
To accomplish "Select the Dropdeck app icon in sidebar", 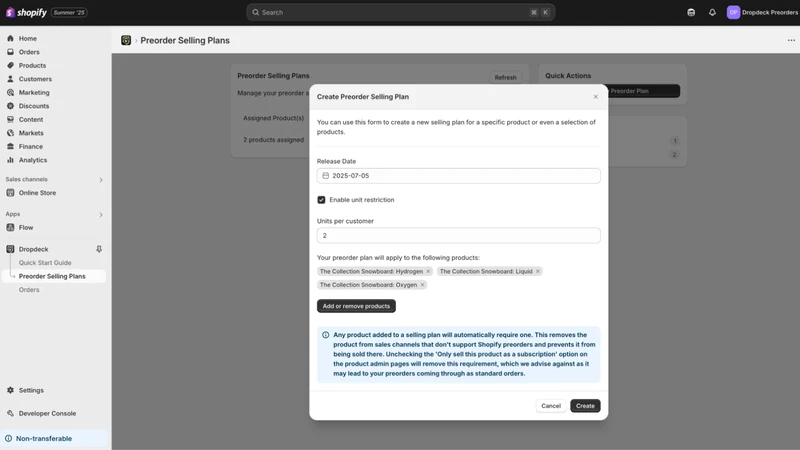I will coord(10,249).
